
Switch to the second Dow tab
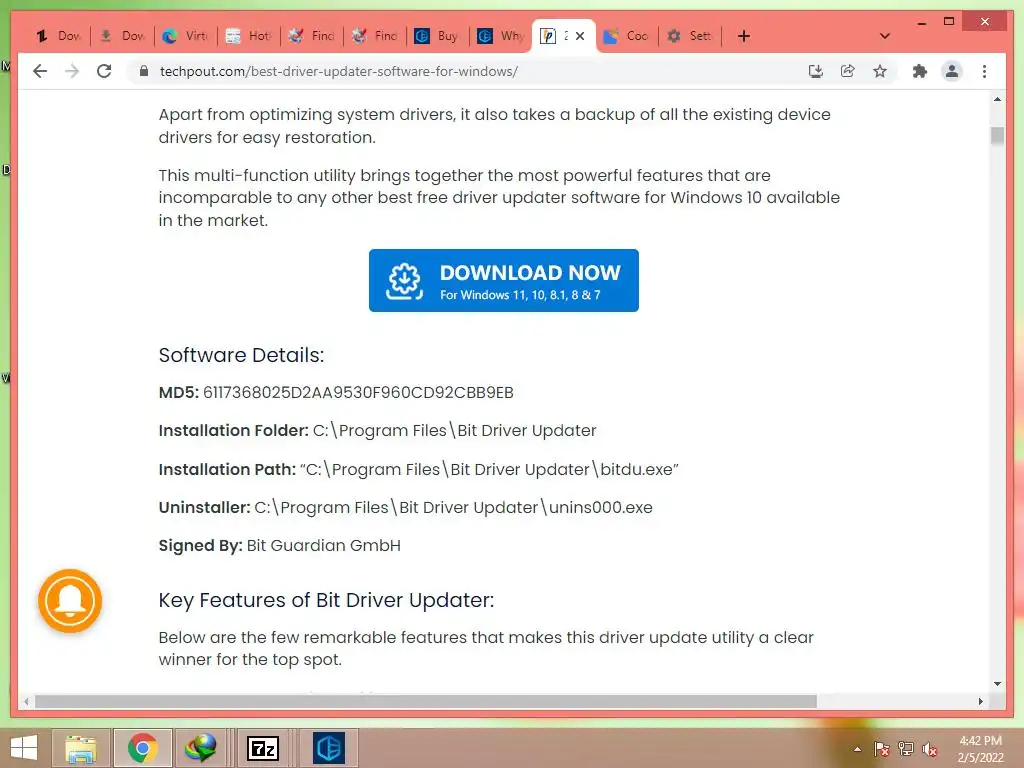[x=123, y=36]
